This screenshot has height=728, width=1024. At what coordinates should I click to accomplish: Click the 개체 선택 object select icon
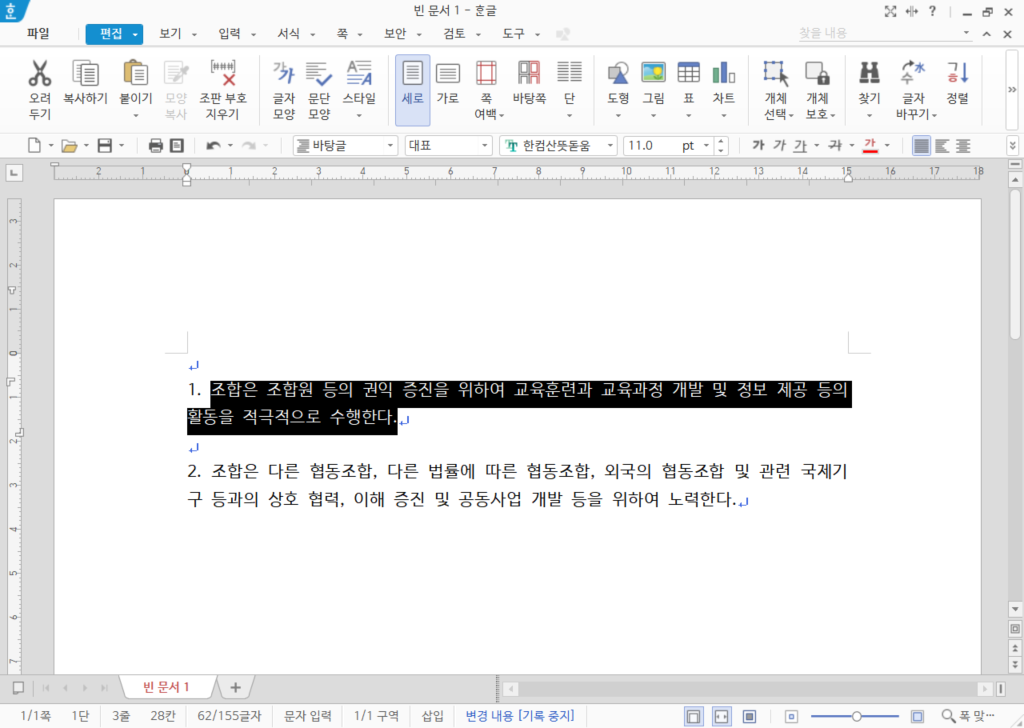click(x=776, y=74)
